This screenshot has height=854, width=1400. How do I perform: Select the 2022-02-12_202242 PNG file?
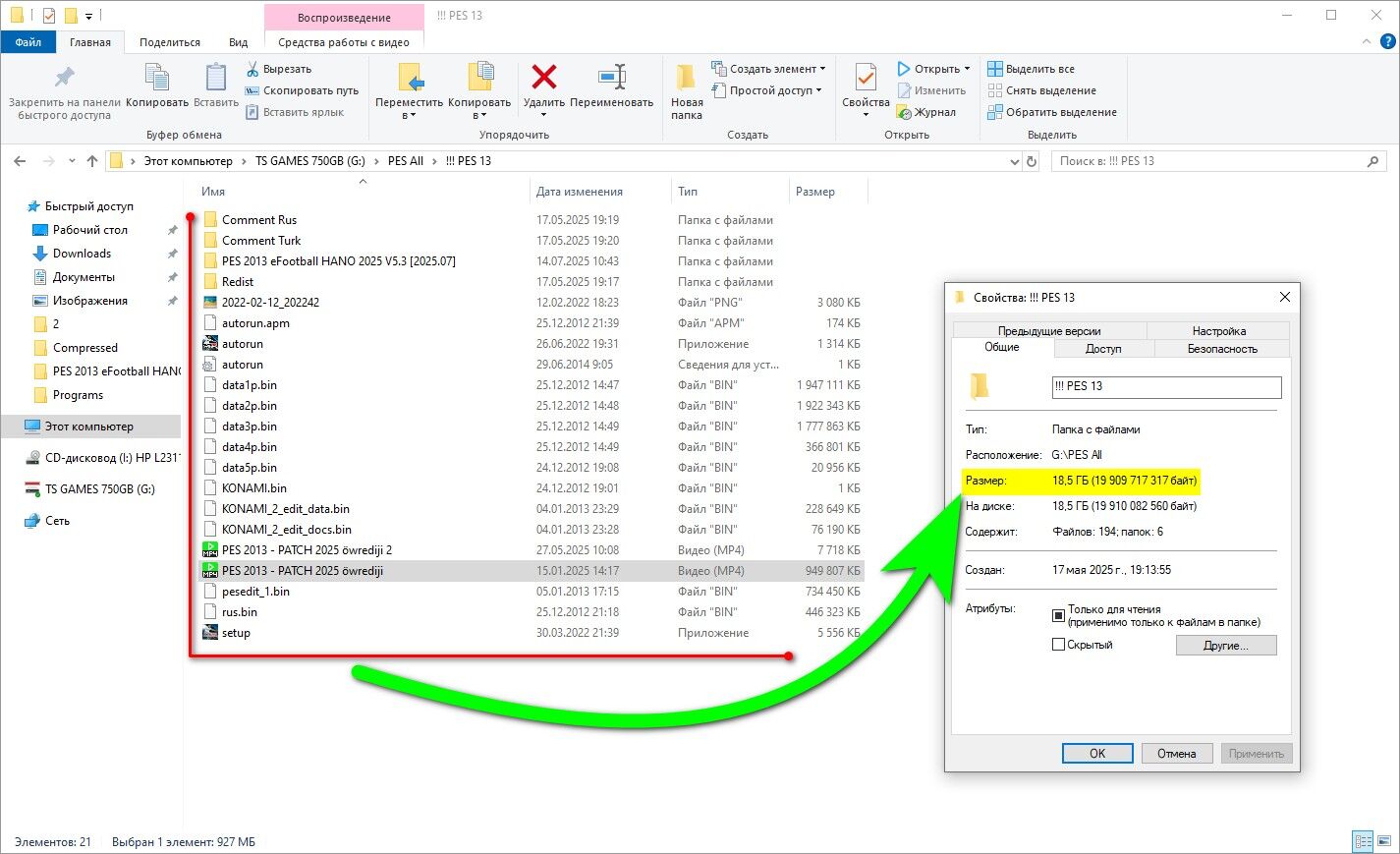coord(270,303)
